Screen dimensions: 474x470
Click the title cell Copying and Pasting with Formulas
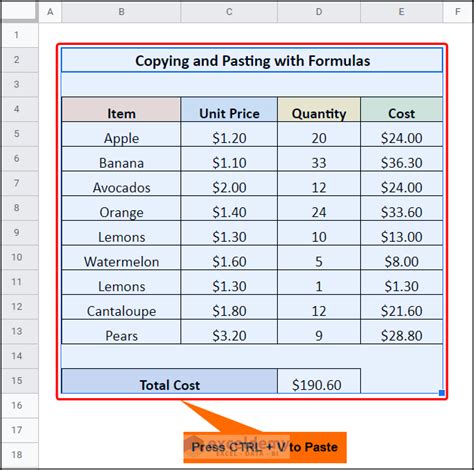[252, 60]
